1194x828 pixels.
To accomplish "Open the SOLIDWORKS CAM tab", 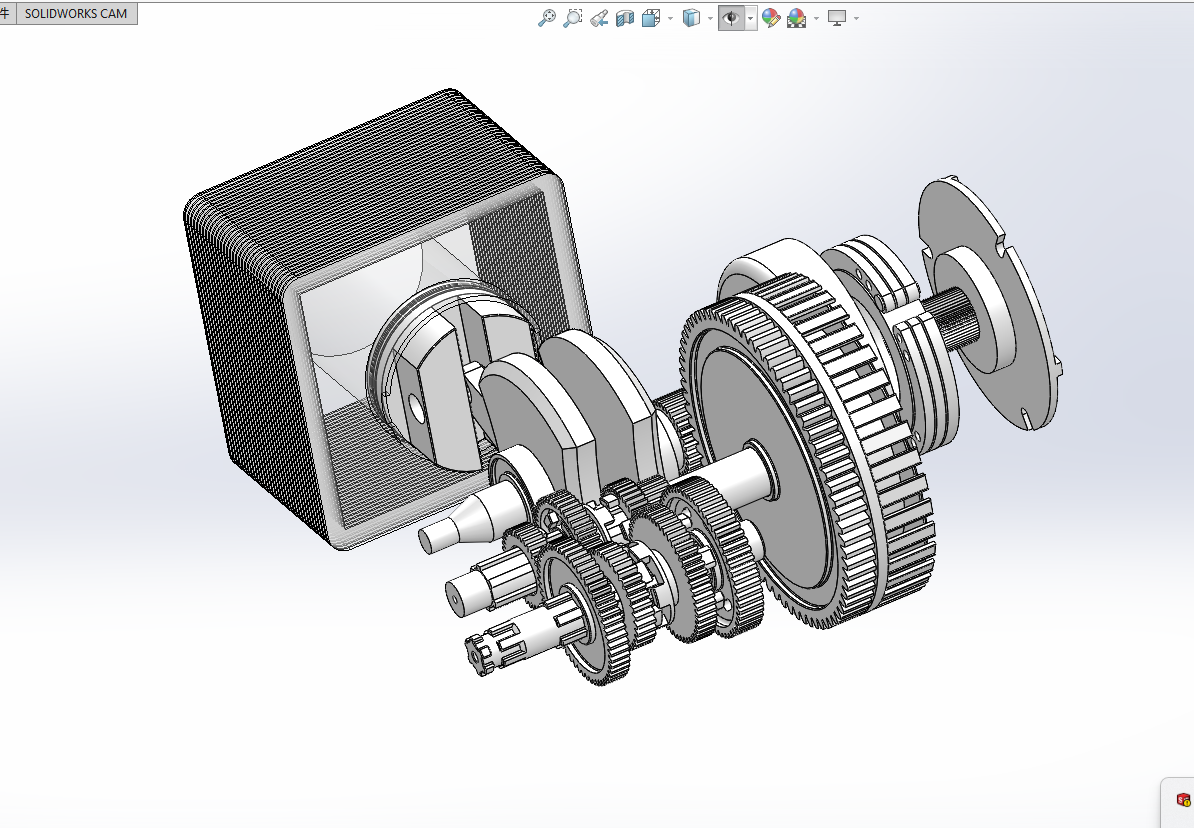I will pos(76,14).
